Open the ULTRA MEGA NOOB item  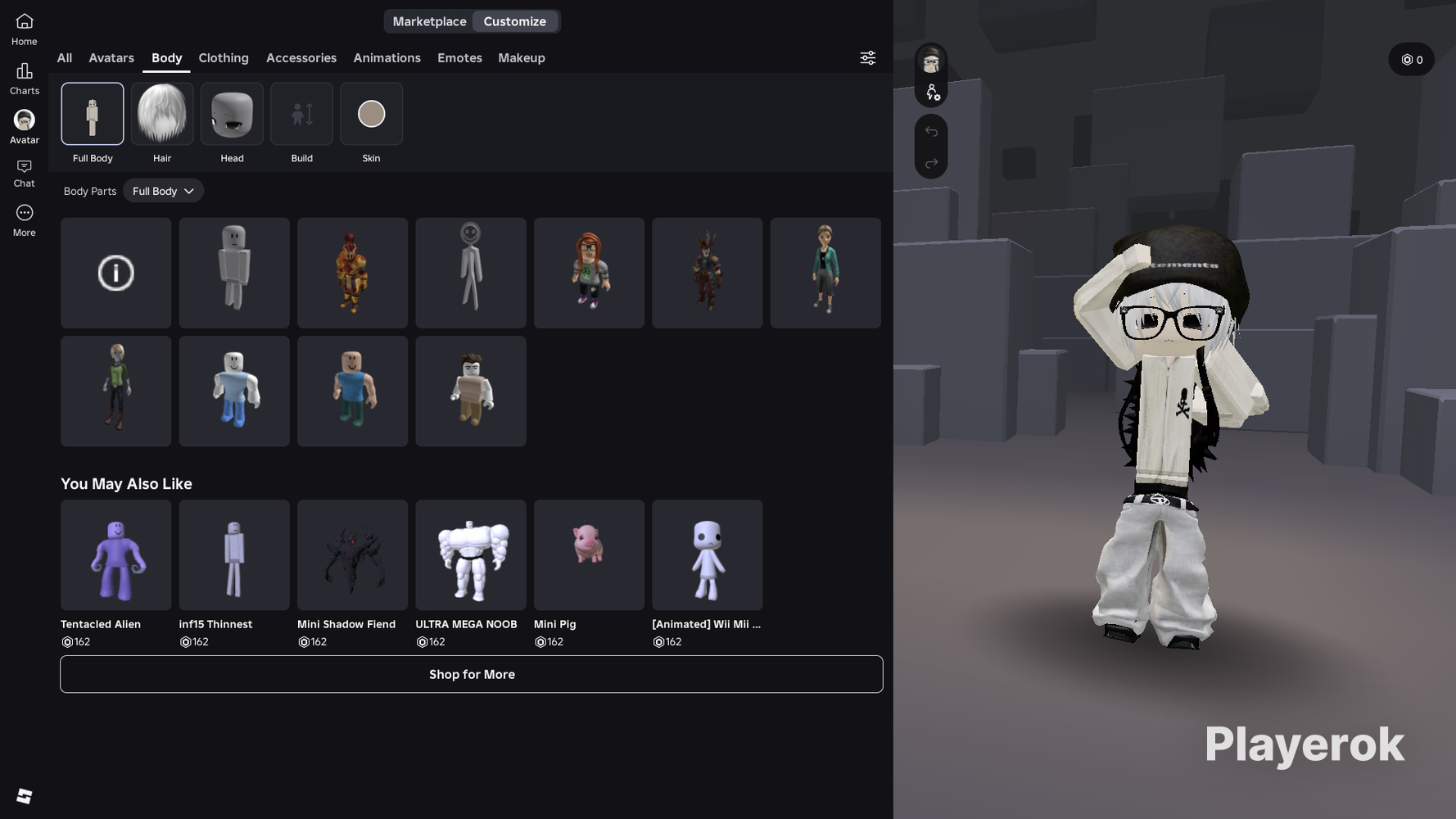(x=471, y=555)
